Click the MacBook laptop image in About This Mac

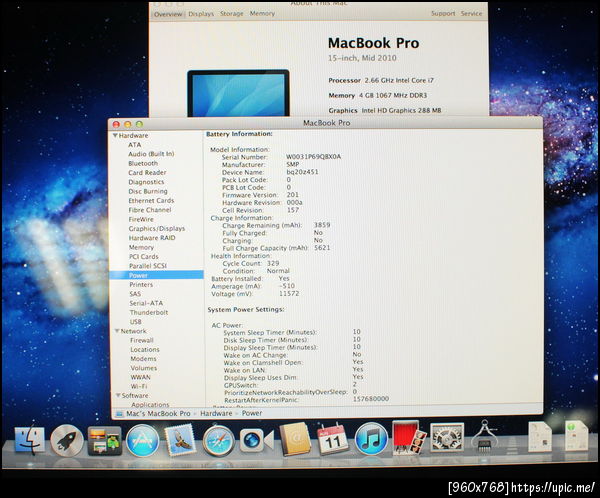(238, 93)
